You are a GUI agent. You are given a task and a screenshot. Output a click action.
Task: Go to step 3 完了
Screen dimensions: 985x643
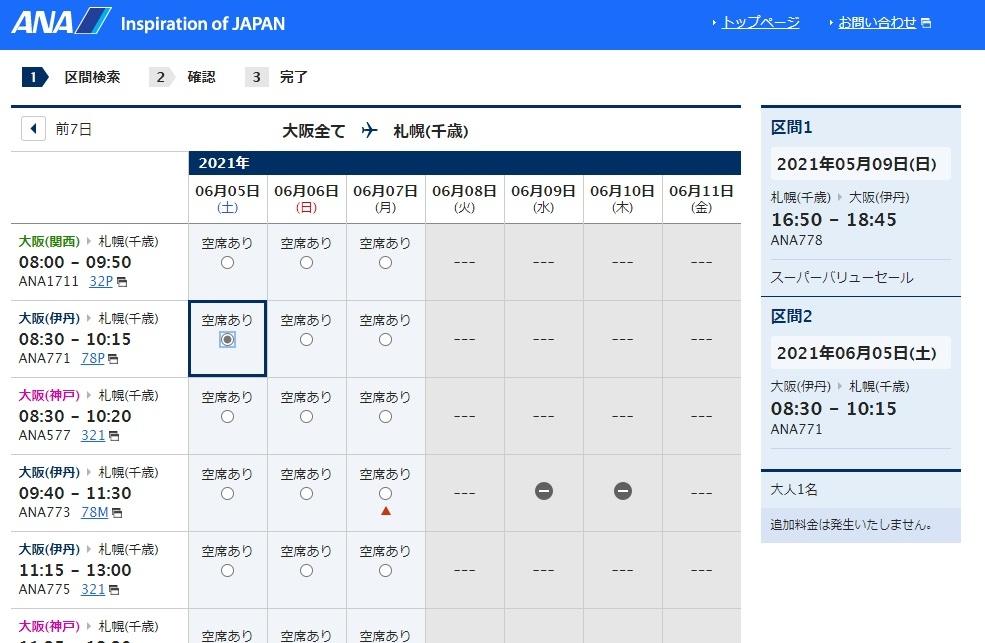pos(276,77)
